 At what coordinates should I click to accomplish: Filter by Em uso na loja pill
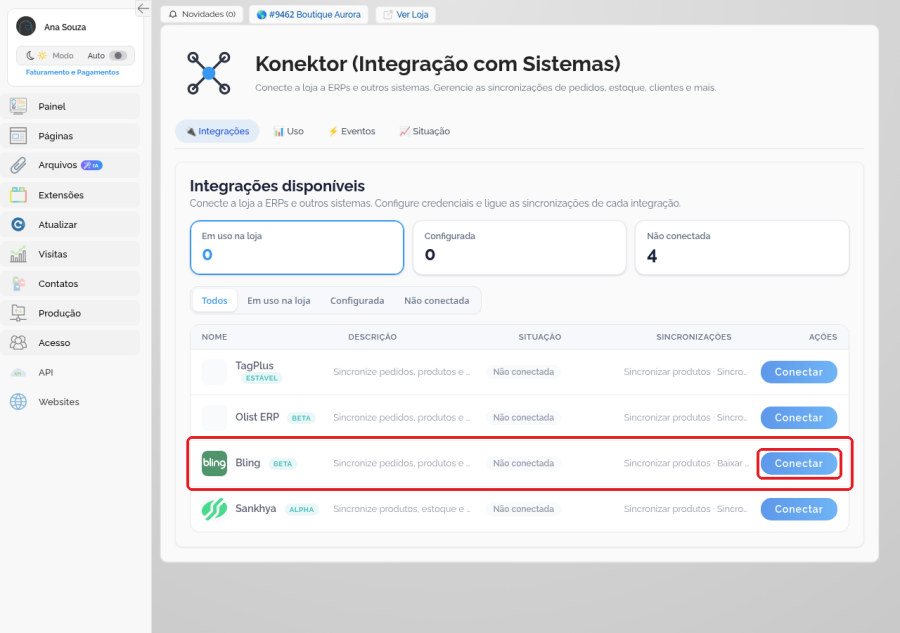point(279,301)
